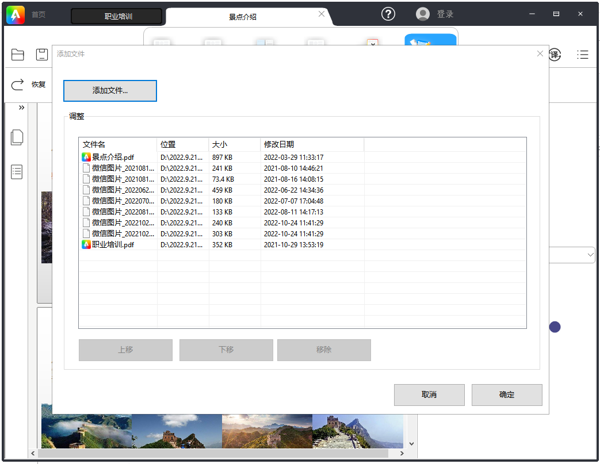Click the user avatar login icon

coord(422,14)
